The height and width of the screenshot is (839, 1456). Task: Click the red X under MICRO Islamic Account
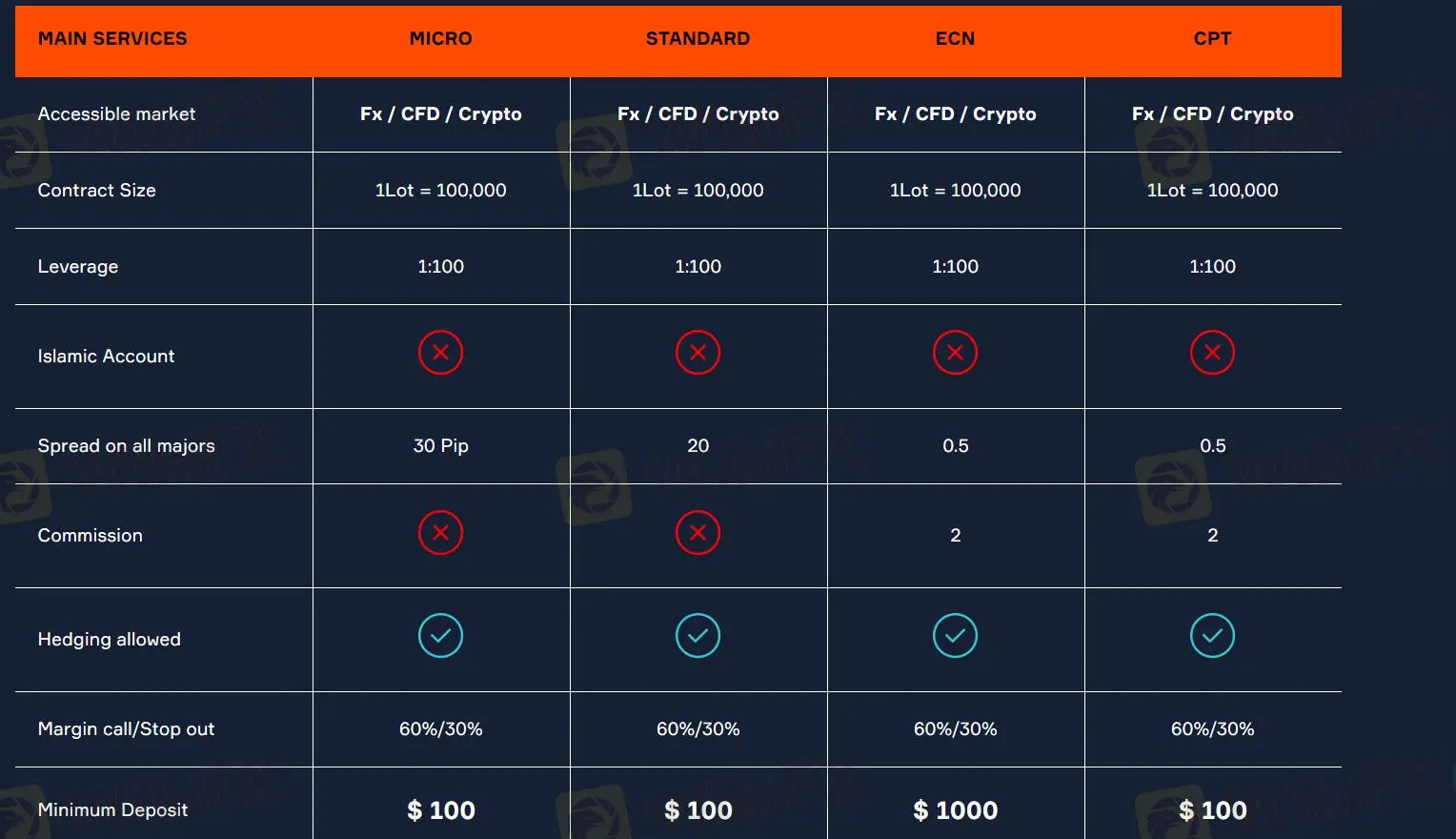(440, 353)
